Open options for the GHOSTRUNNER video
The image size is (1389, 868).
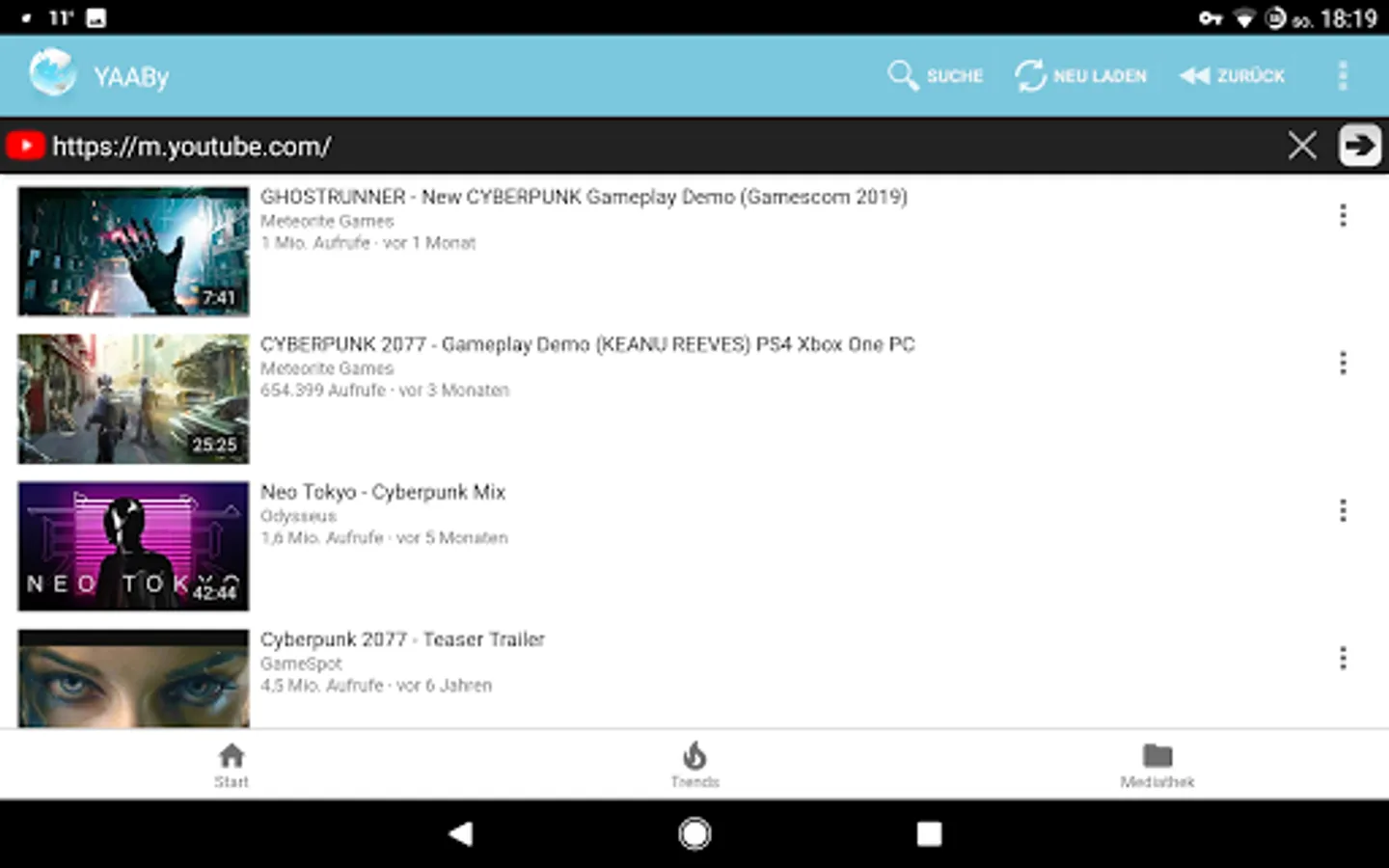[1343, 215]
